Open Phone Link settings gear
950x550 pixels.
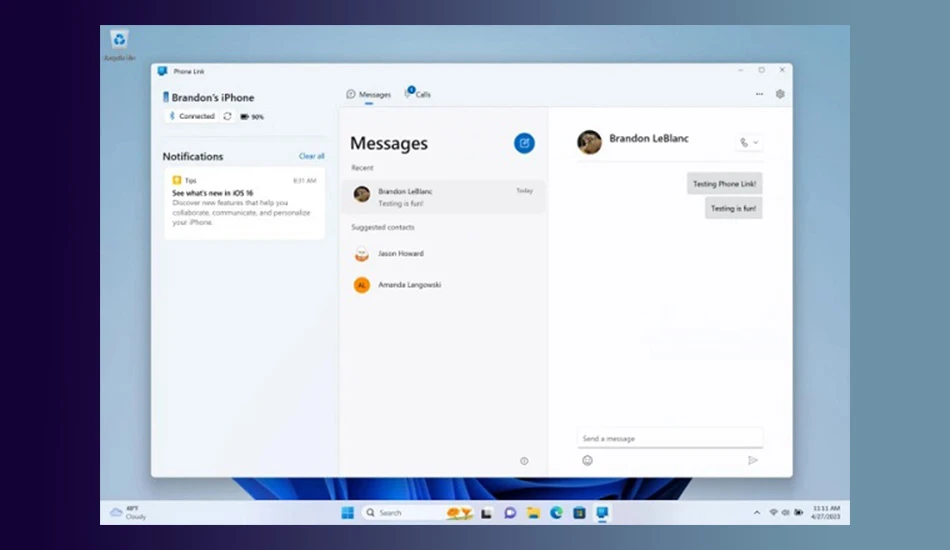(780, 94)
